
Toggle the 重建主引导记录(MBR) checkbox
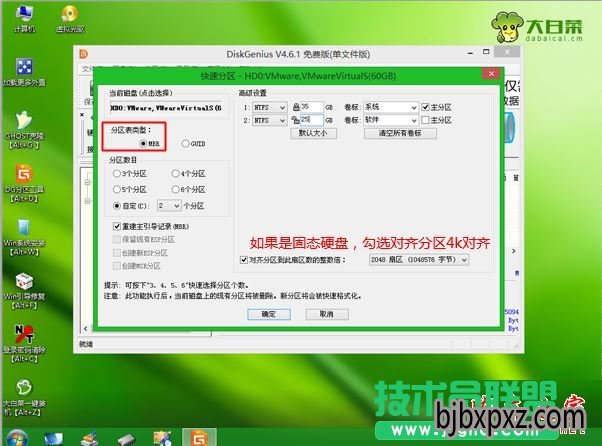[117, 226]
